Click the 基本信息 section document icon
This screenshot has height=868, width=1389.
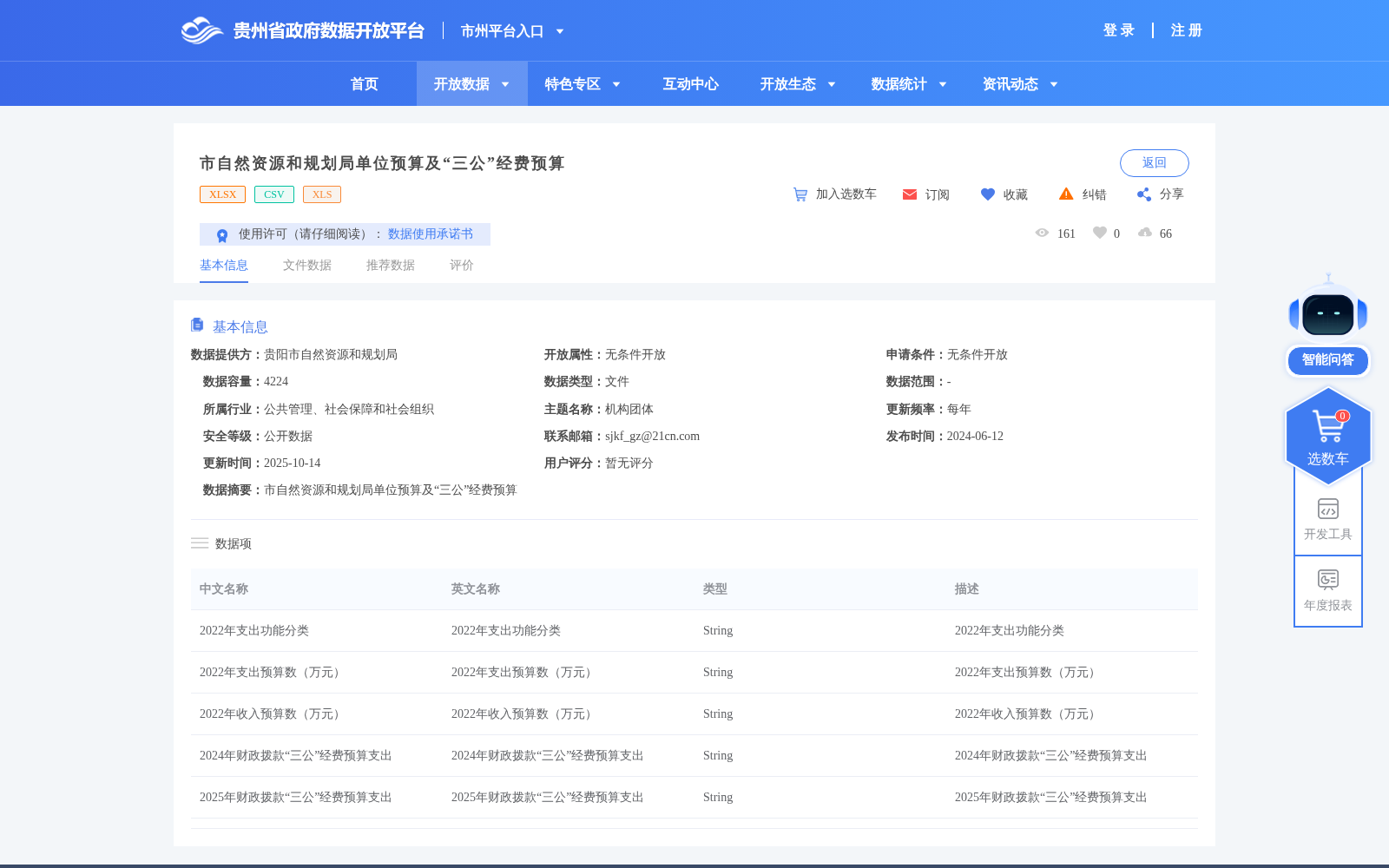pos(197,325)
